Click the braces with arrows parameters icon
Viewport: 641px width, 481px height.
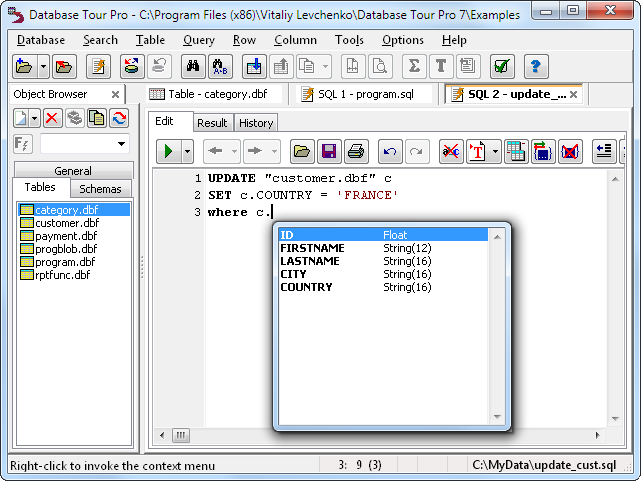click(x=543, y=152)
